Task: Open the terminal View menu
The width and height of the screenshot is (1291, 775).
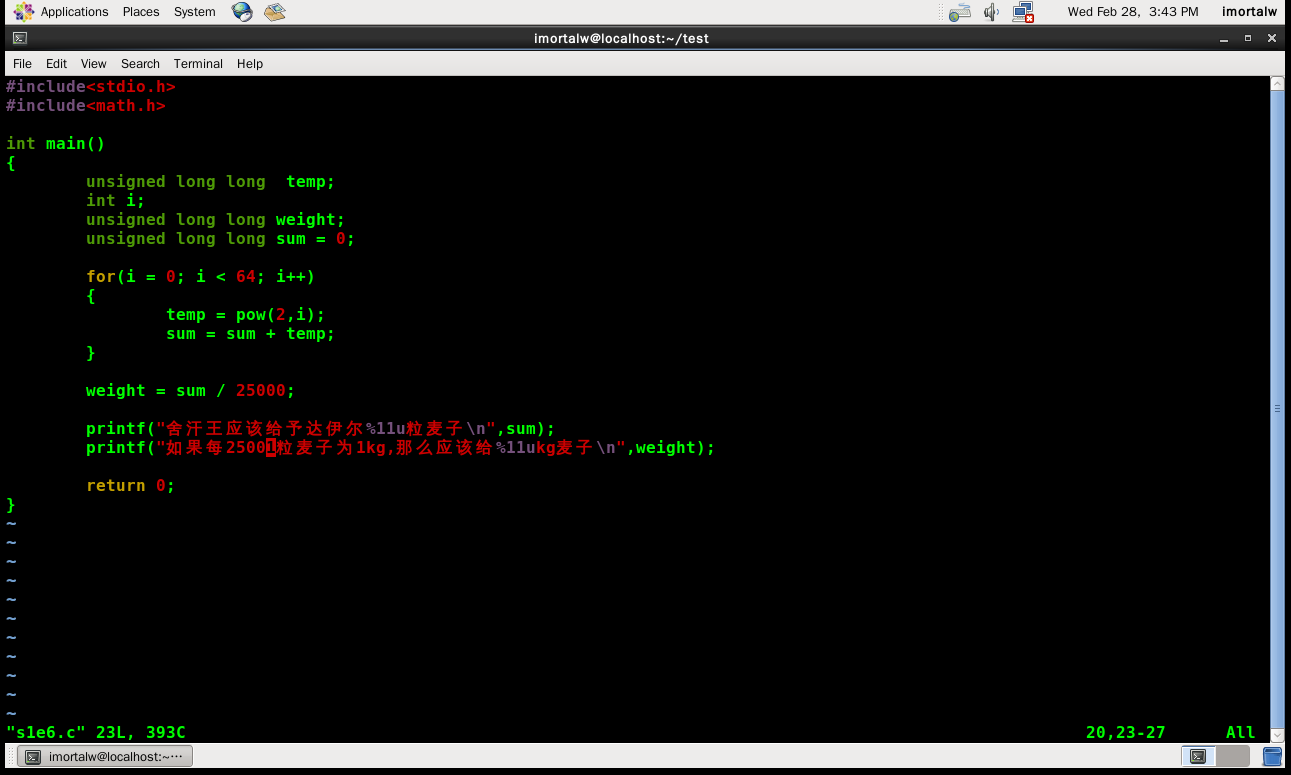Action: click(94, 64)
